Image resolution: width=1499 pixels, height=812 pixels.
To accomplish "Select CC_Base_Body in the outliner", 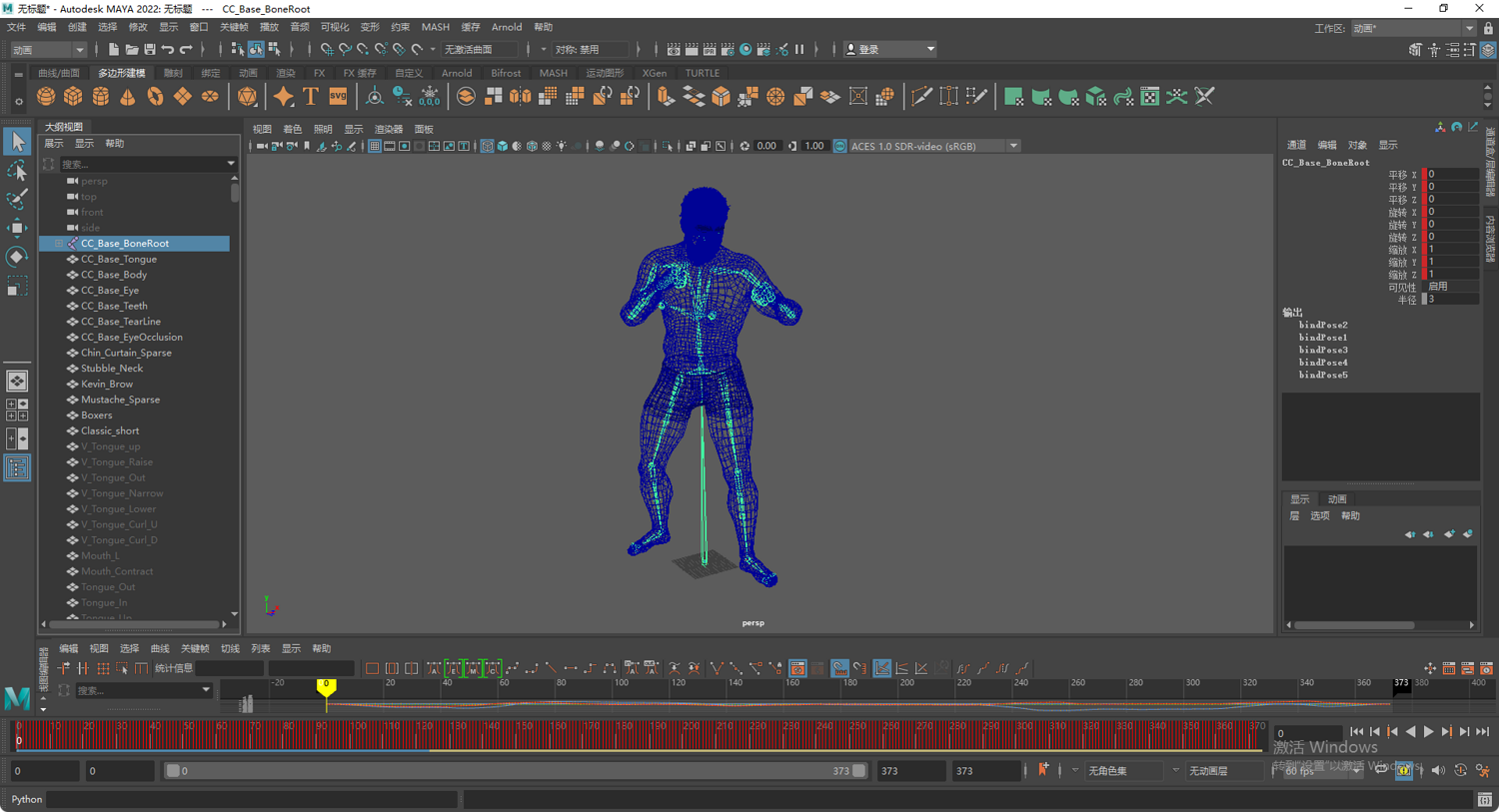I will coord(114,275).
